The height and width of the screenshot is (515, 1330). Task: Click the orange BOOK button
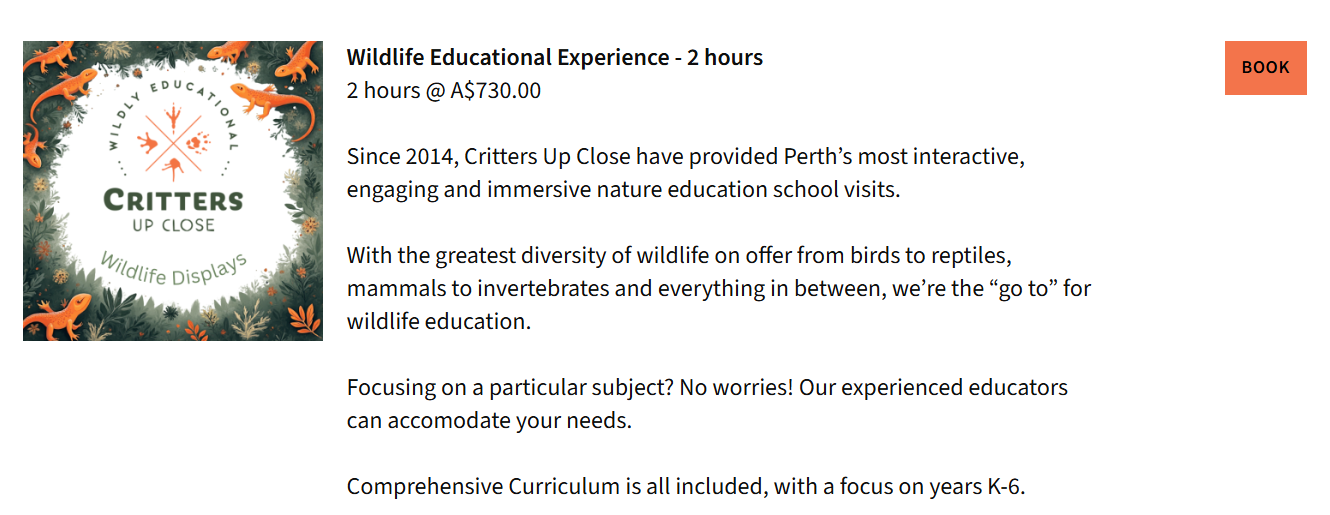click(1265, 68)
